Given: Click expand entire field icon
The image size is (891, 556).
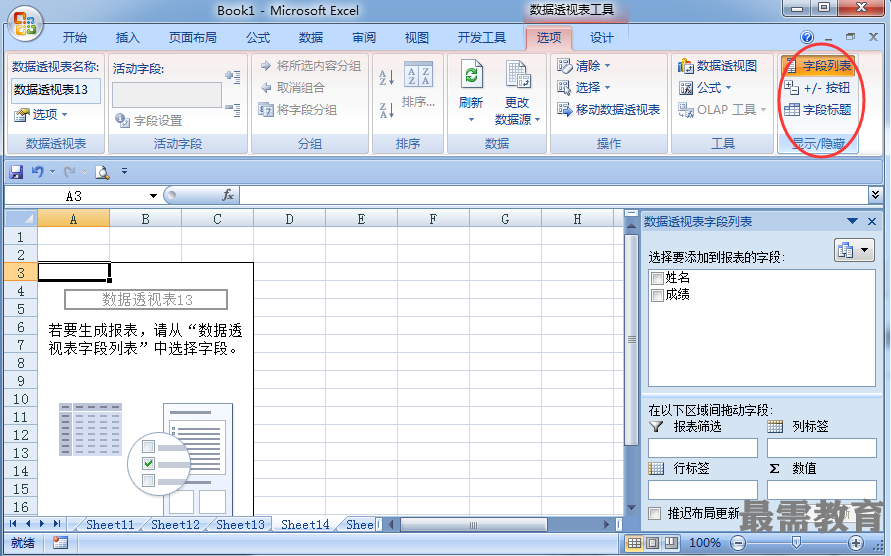Looking at the screenshot, I should [x=233, y=77].
